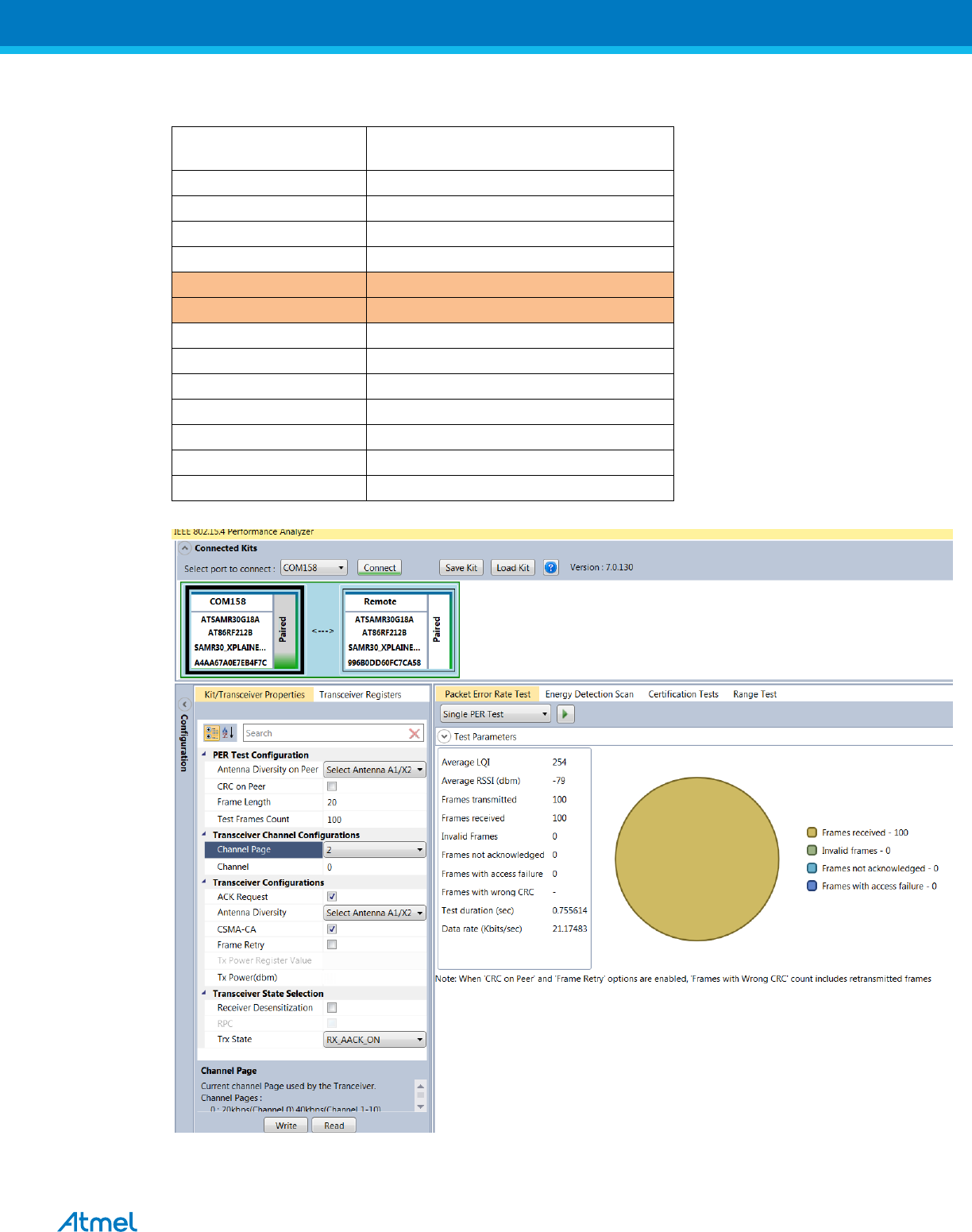Click the Frames with access failure swatch

point(812,886)
